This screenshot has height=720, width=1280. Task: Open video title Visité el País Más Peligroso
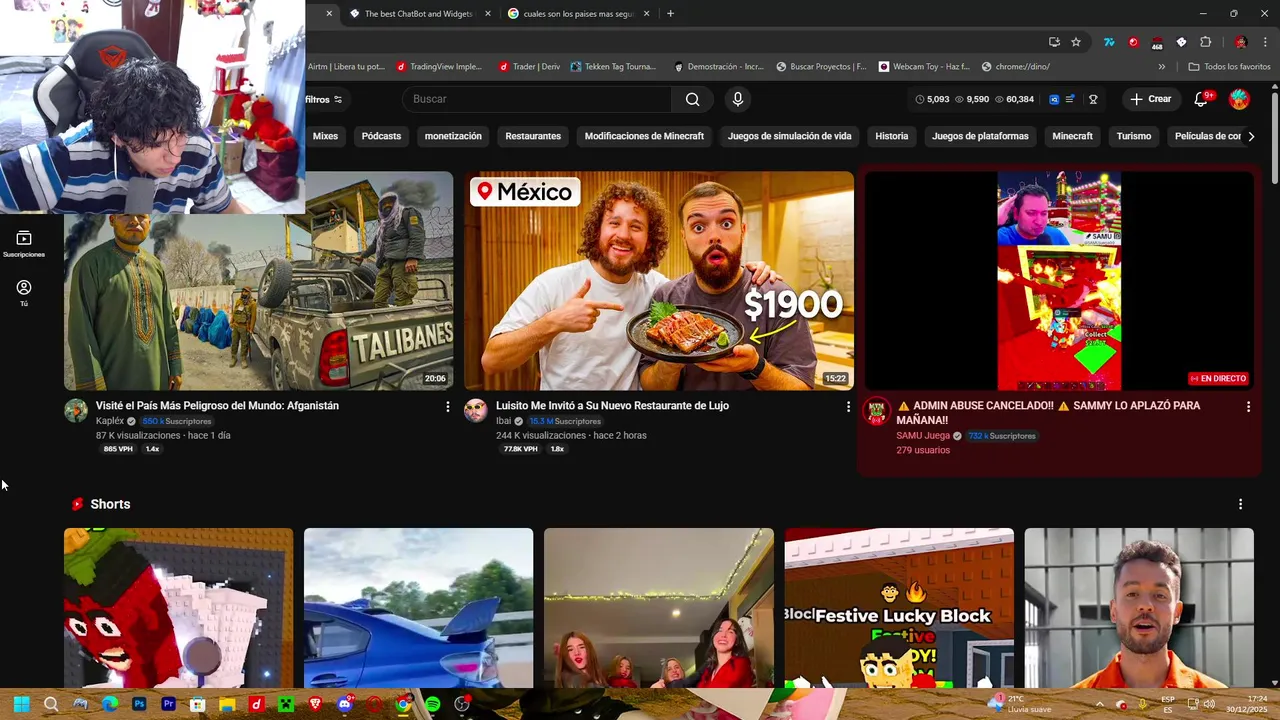point(217,406)
